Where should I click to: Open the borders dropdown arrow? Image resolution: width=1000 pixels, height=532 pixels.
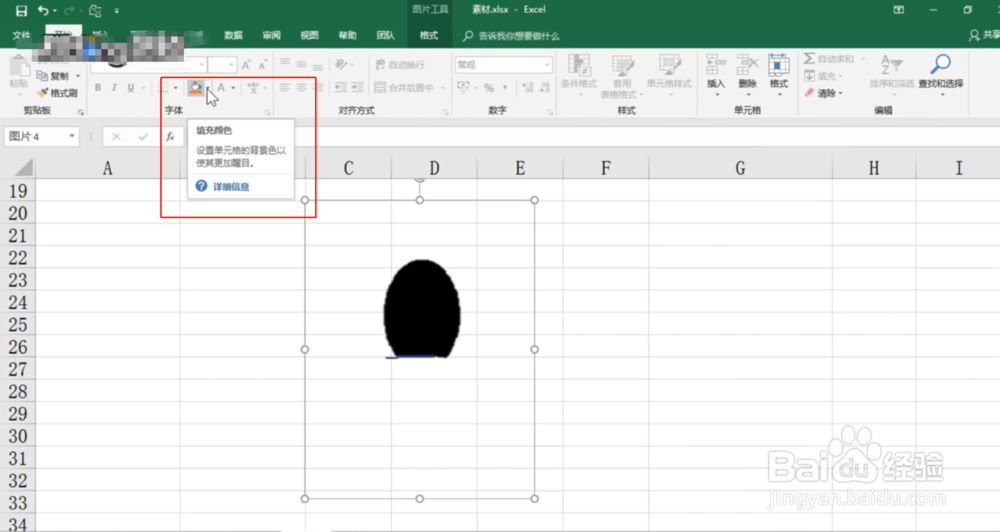pyautogui.click(x=175, y=87)
